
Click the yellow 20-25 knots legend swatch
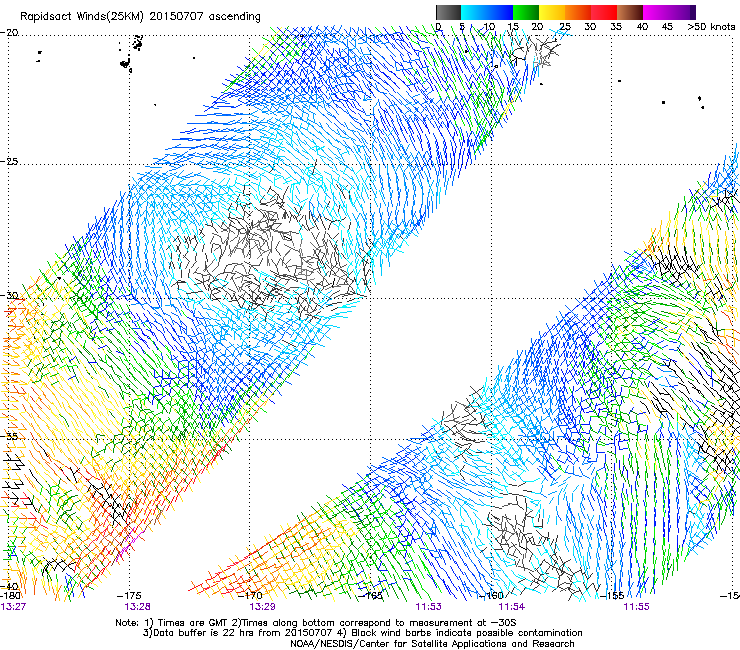click(x=552, y=12)
